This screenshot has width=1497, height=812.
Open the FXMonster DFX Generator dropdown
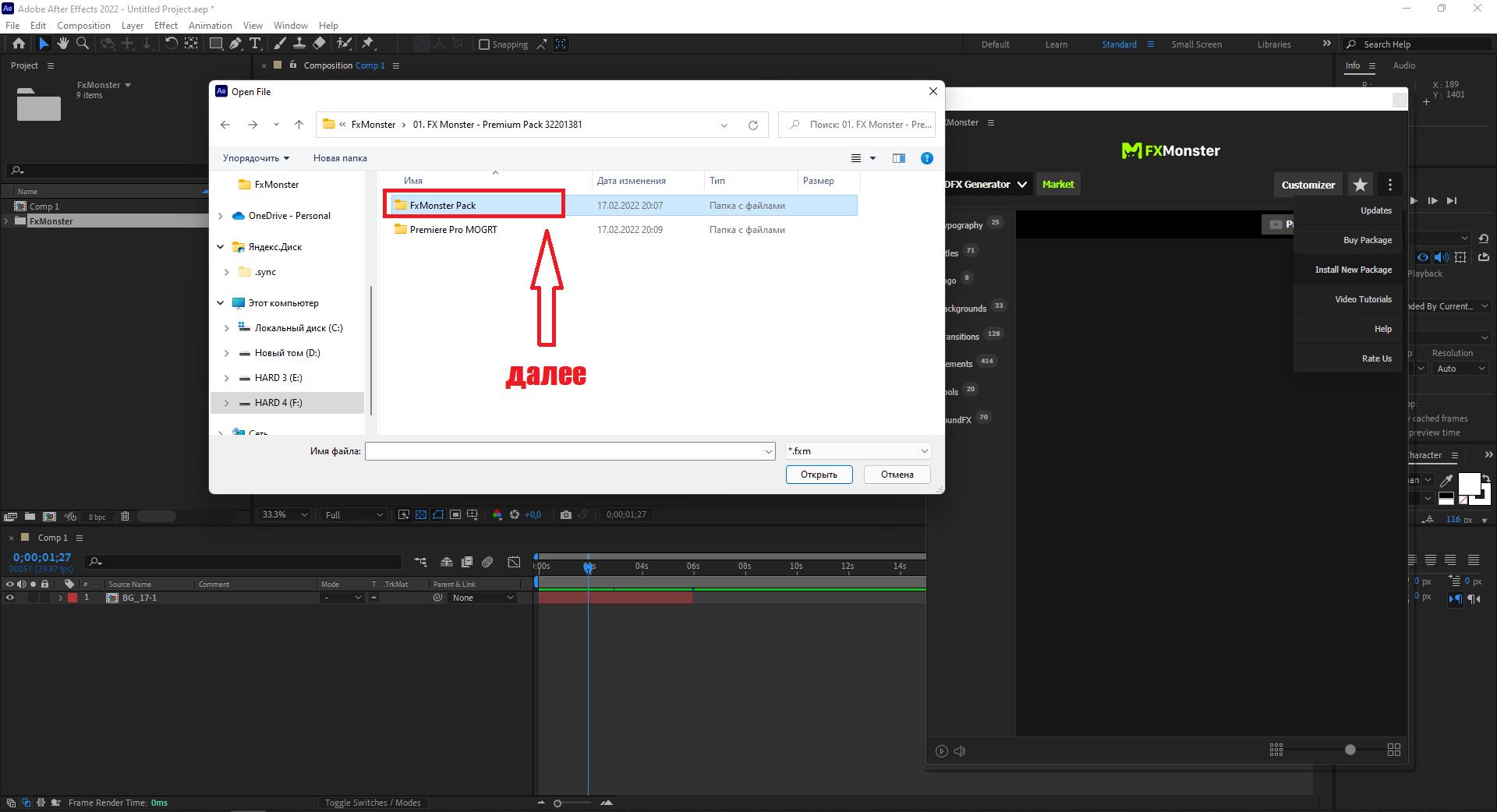pyautogui.click(x=986, y=185)
